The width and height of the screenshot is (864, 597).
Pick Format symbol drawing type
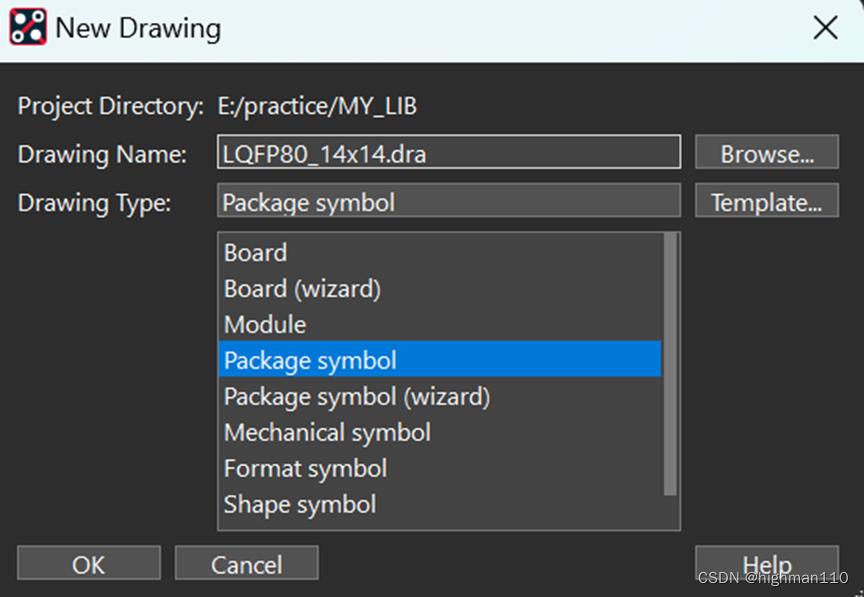coord(305,469)
